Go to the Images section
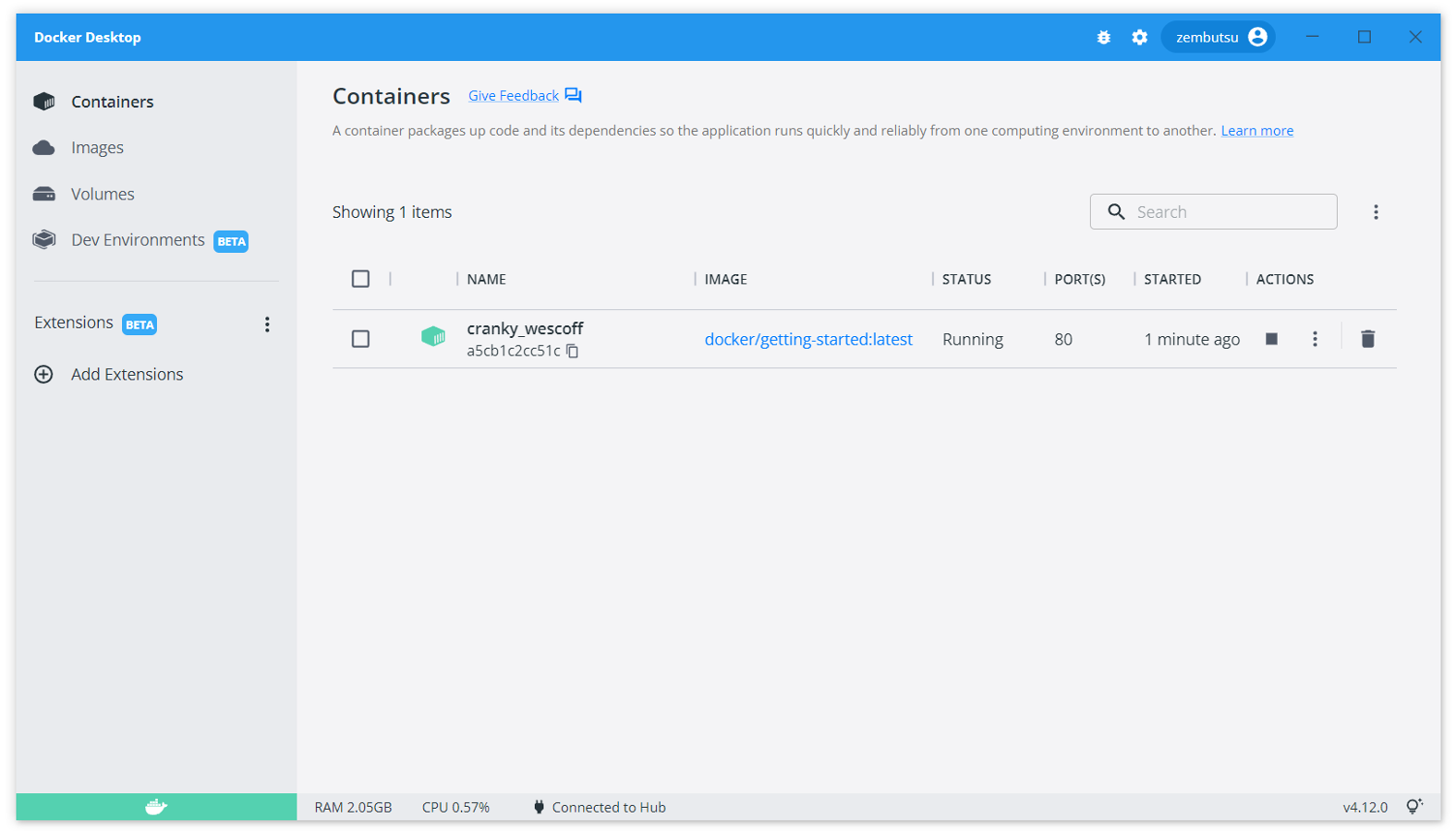 97,148
